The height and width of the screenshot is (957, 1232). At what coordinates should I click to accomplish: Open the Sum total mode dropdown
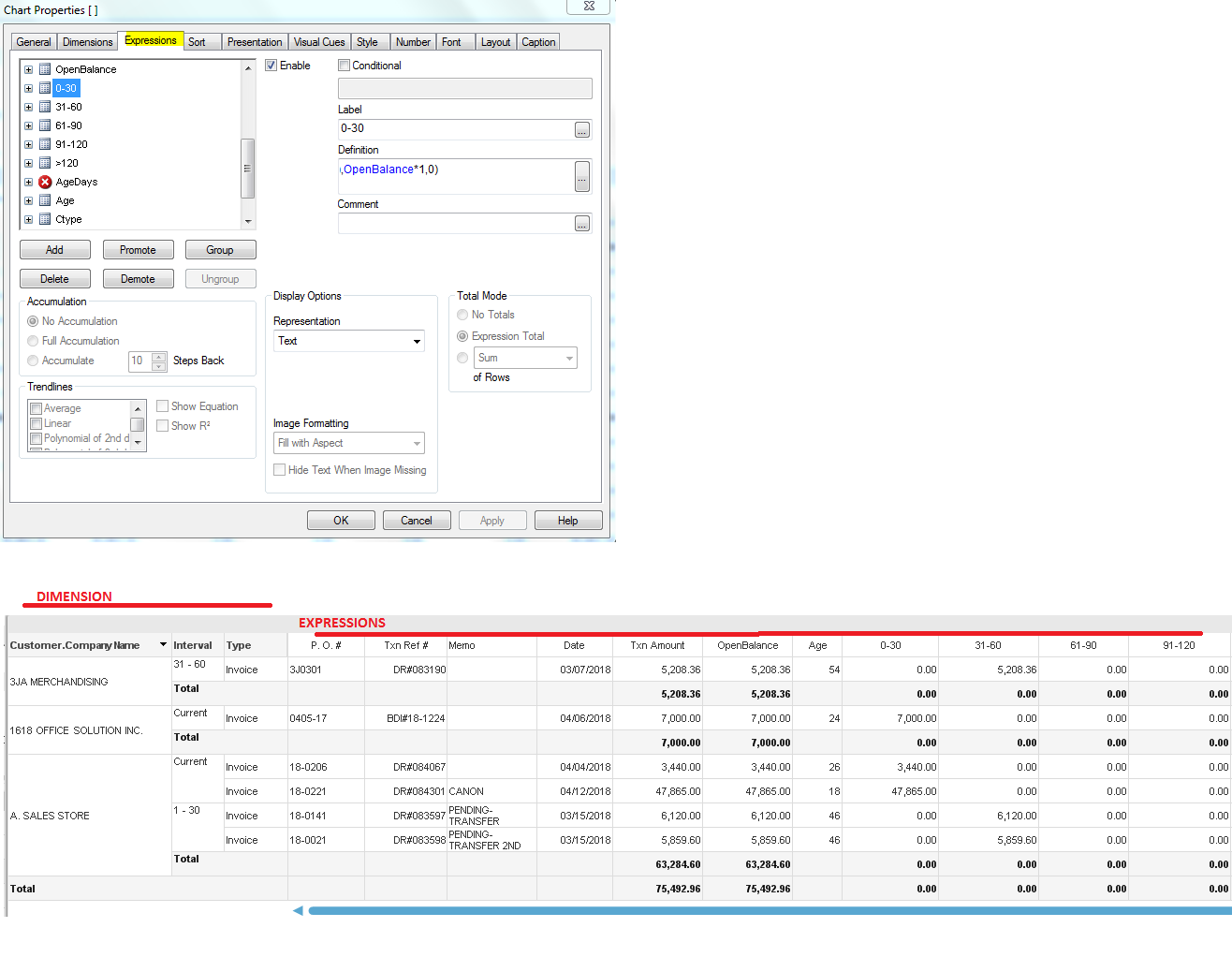click(x=525, y=358)
